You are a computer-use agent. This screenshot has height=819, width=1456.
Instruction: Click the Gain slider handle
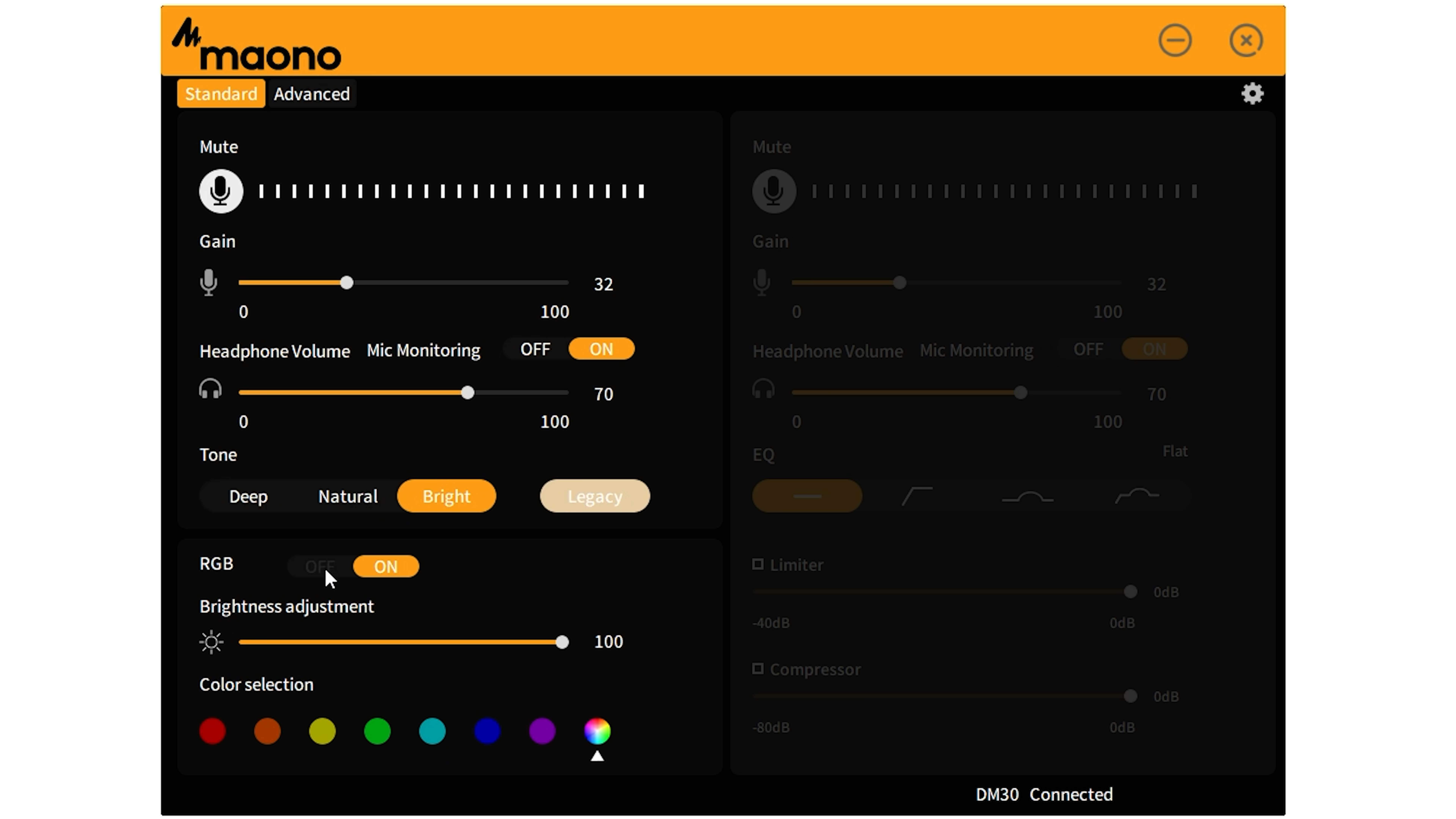point(347,283)
